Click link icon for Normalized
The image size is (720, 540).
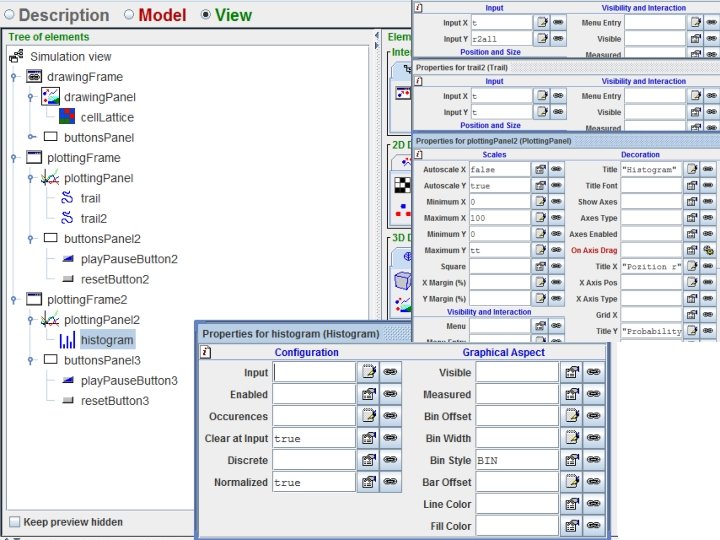[x=390, y=482]
